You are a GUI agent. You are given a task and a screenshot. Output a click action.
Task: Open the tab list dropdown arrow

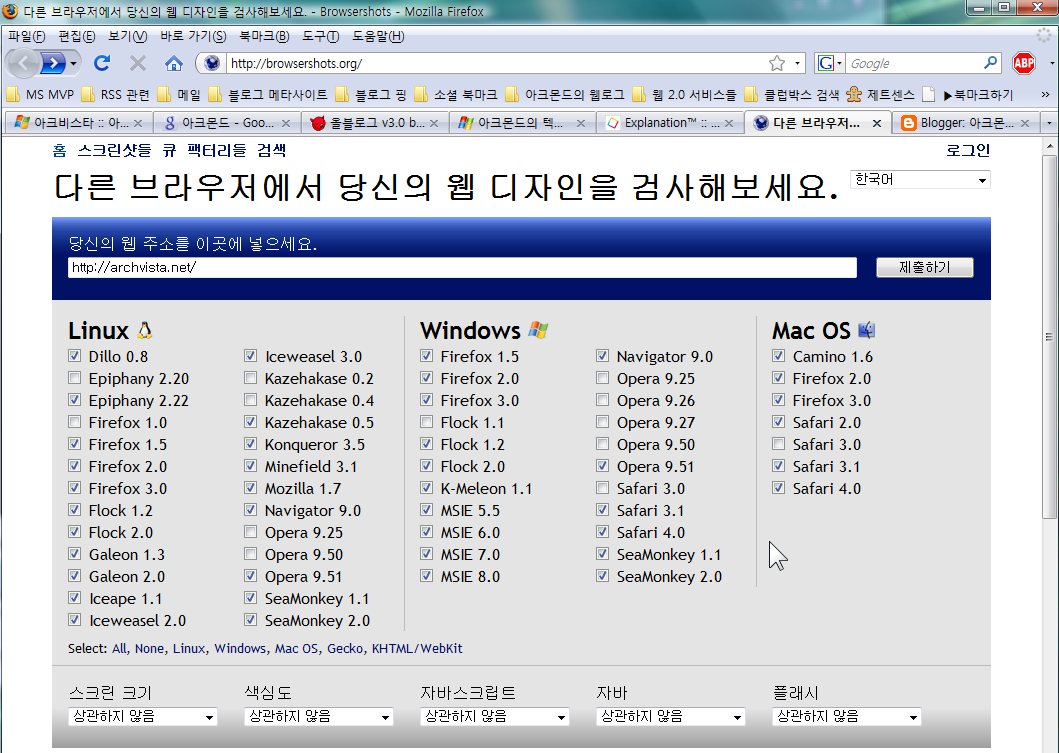tap(1049, 123)
